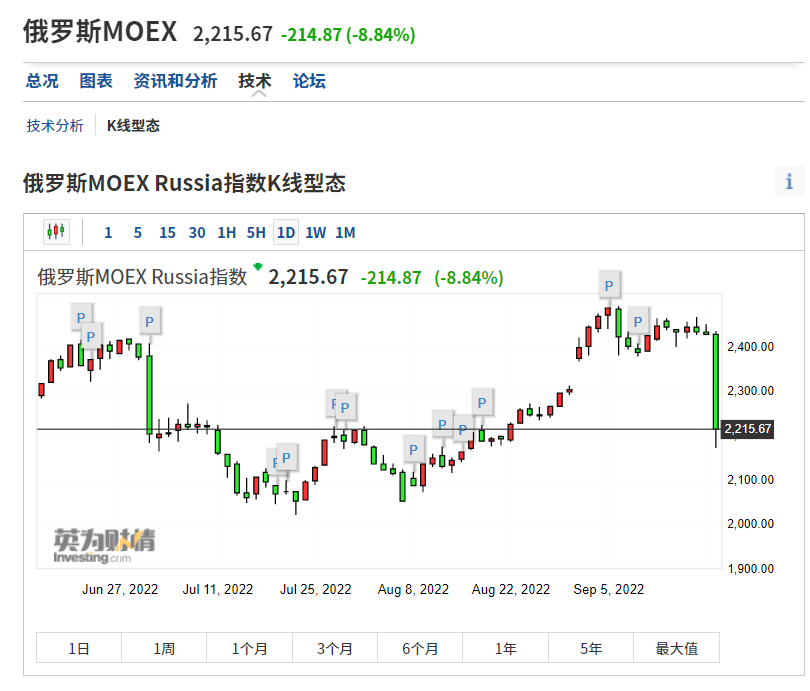Select the 1D daily interval
This screenshot has width=810, height=691.
286,233
